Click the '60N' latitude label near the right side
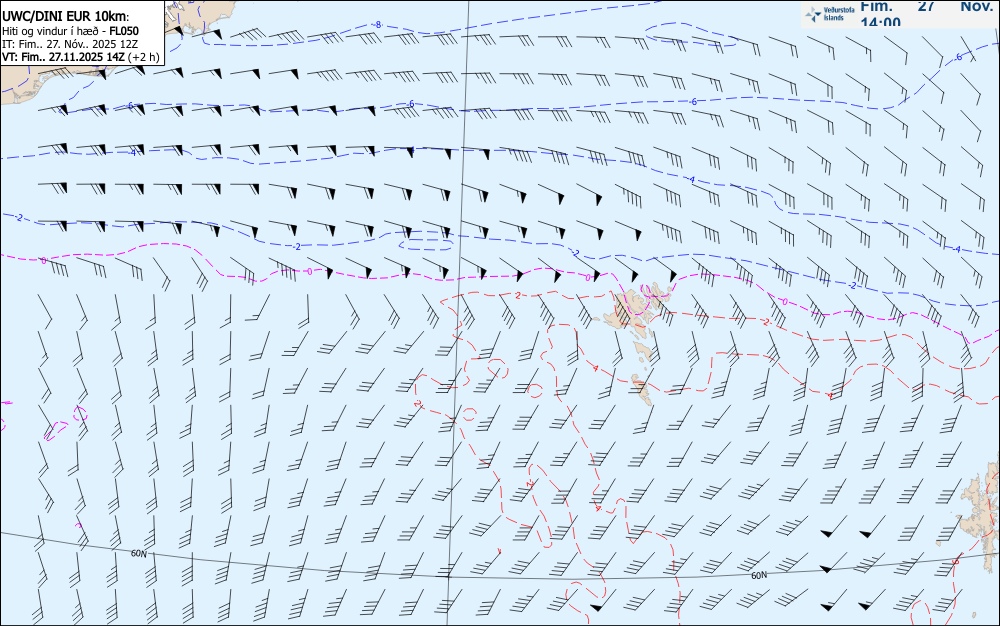This screenshot has height=626, width=1000. point(759,576)
